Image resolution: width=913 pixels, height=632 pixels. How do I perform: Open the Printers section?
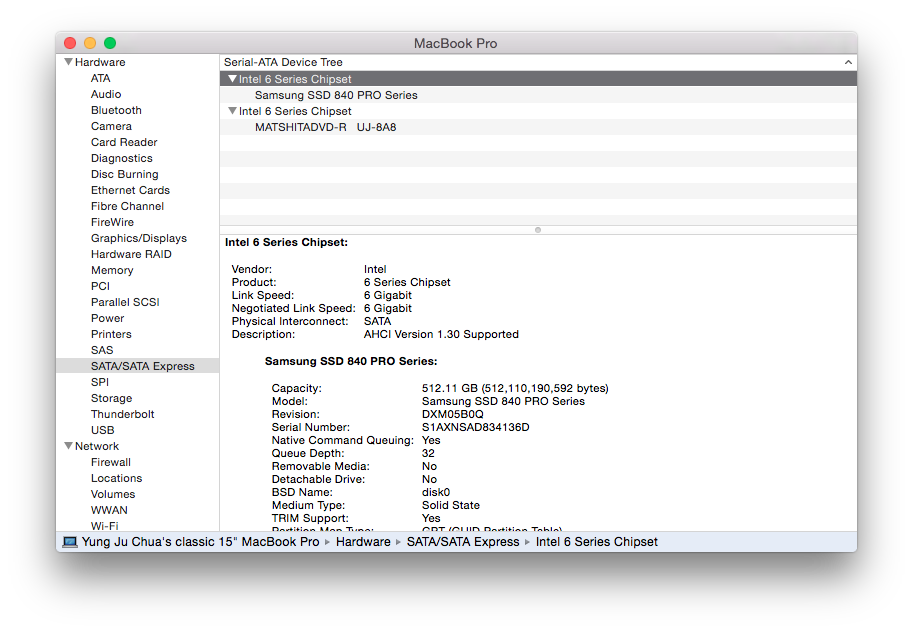coord(111,334)
